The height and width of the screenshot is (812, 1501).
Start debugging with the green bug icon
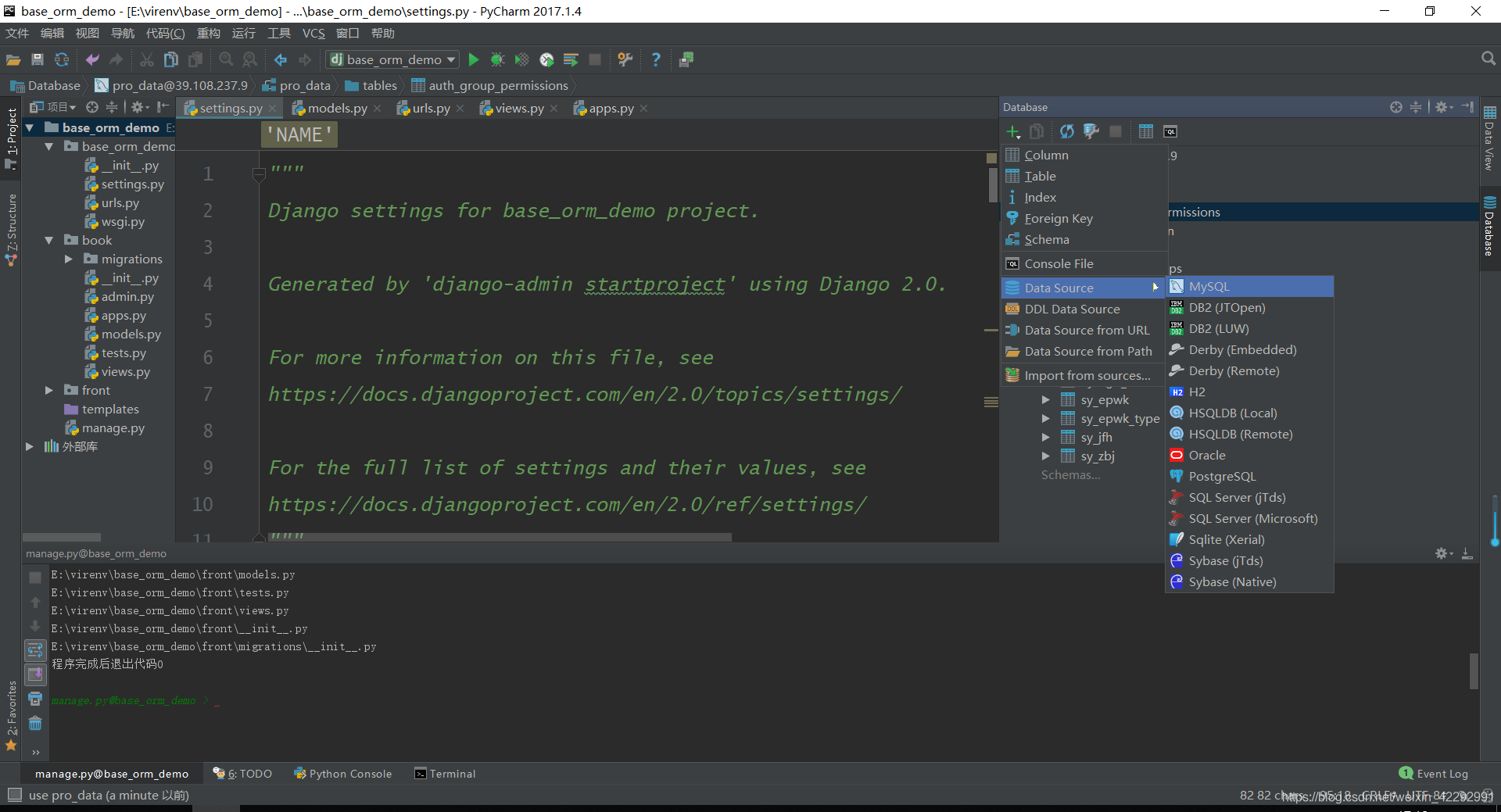[497, 59]
